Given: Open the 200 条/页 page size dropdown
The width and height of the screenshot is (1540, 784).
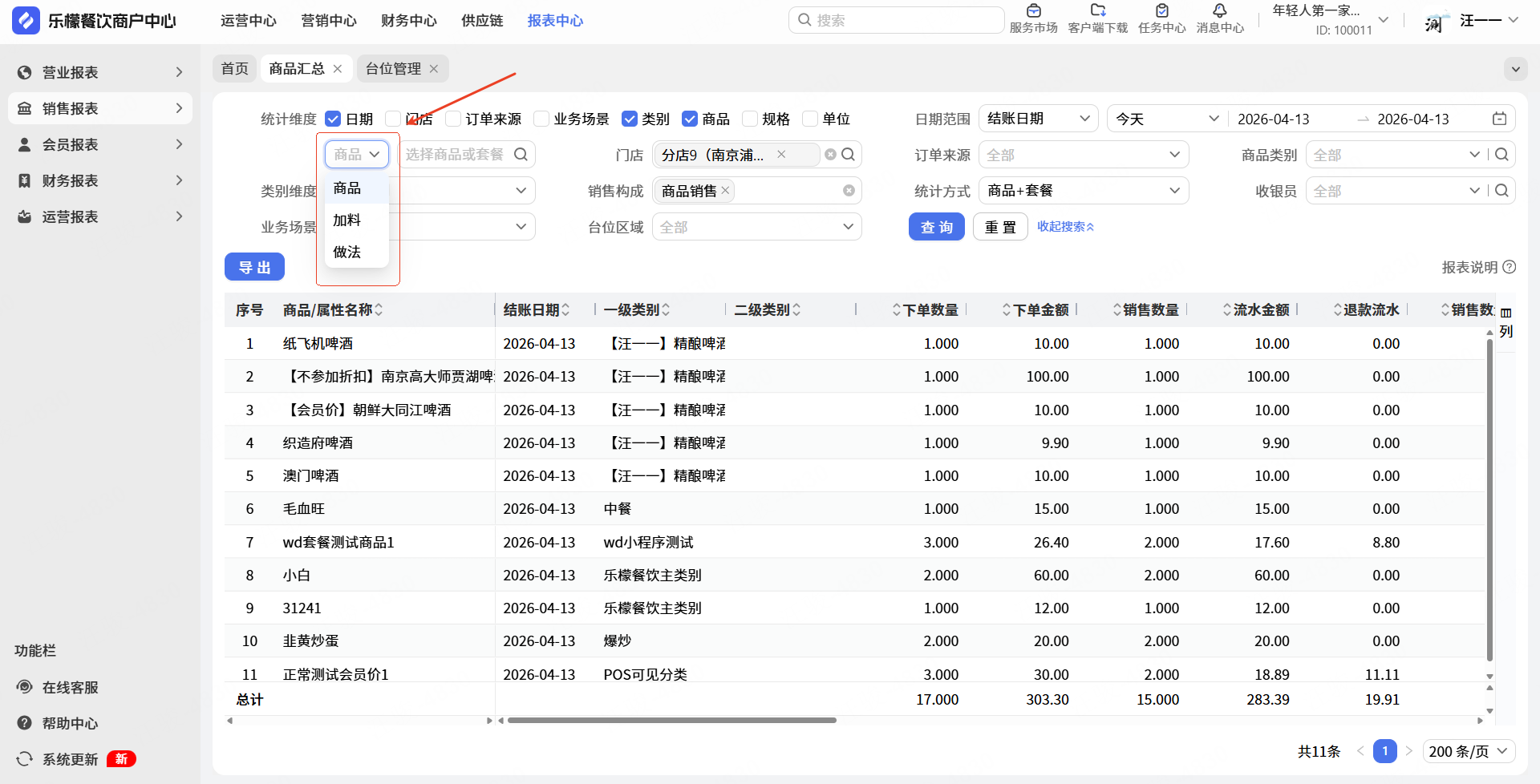Looking at the screenshot, I should (1469, 751).
